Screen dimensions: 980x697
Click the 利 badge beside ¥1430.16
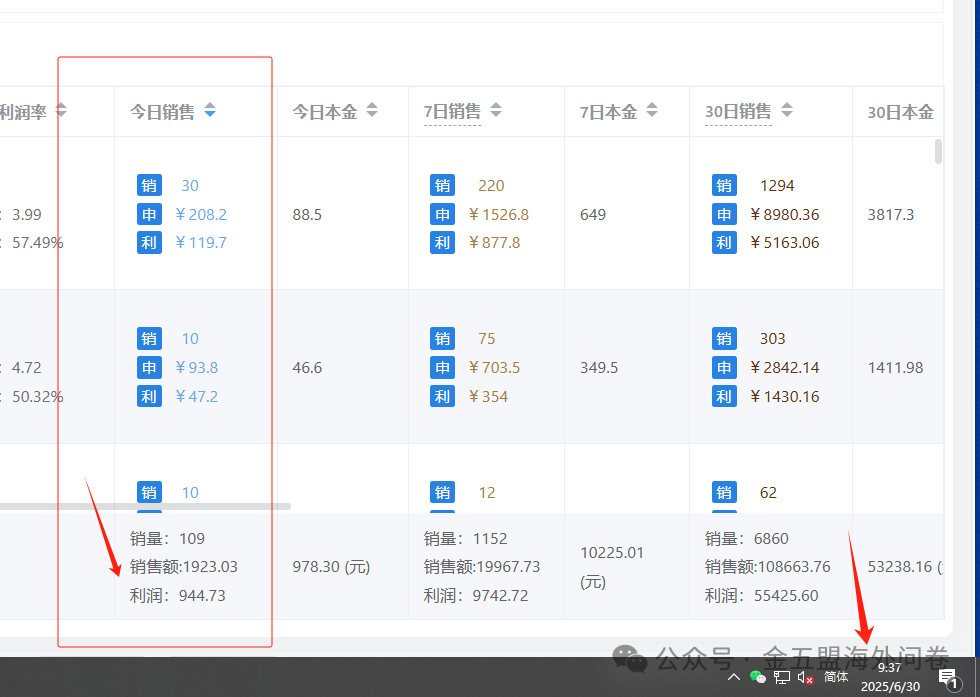tap(724, 396)
